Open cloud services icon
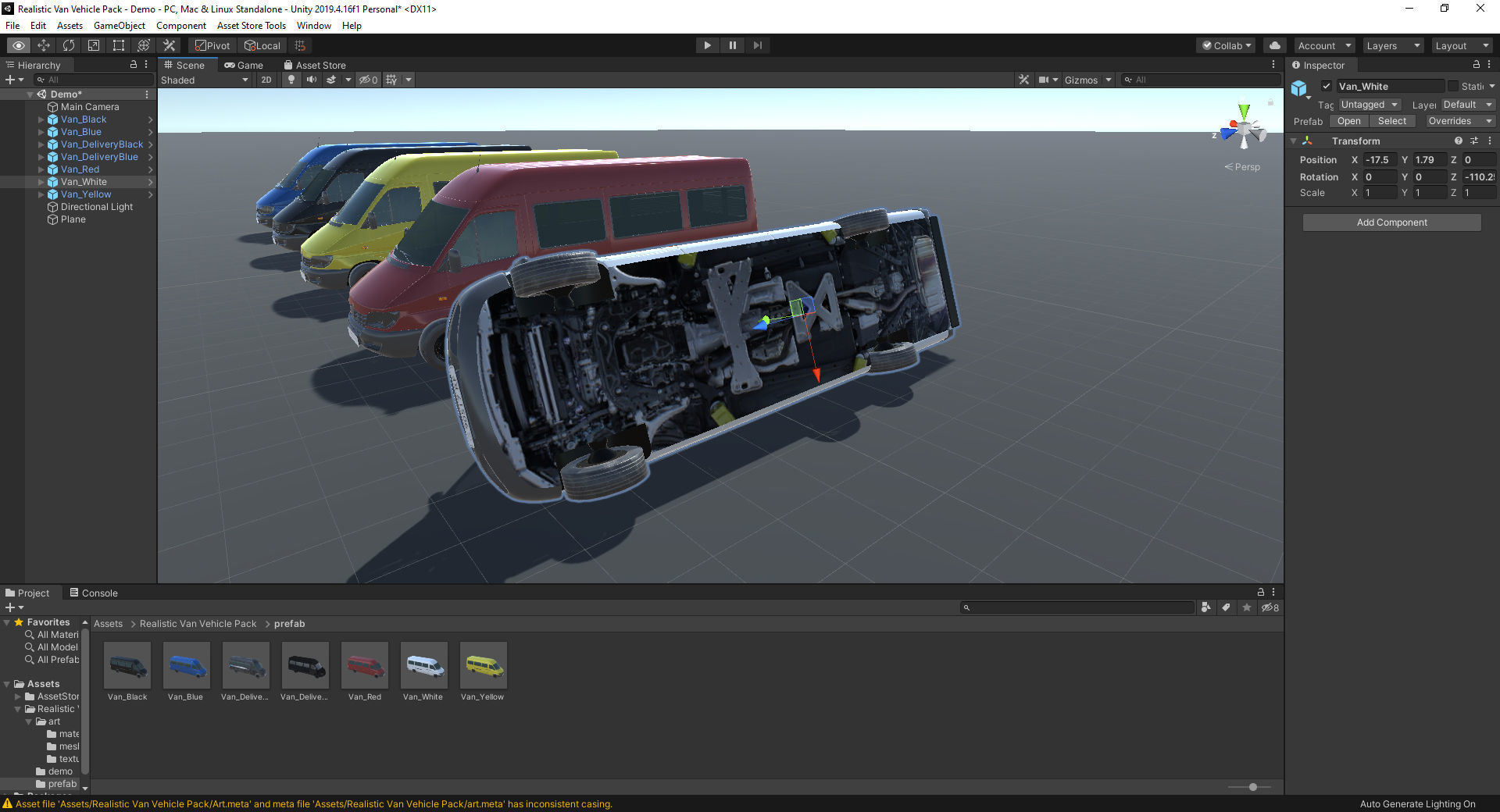Image resolution: width=1500 pixels, height=812 pixels. coord(1275,45)
